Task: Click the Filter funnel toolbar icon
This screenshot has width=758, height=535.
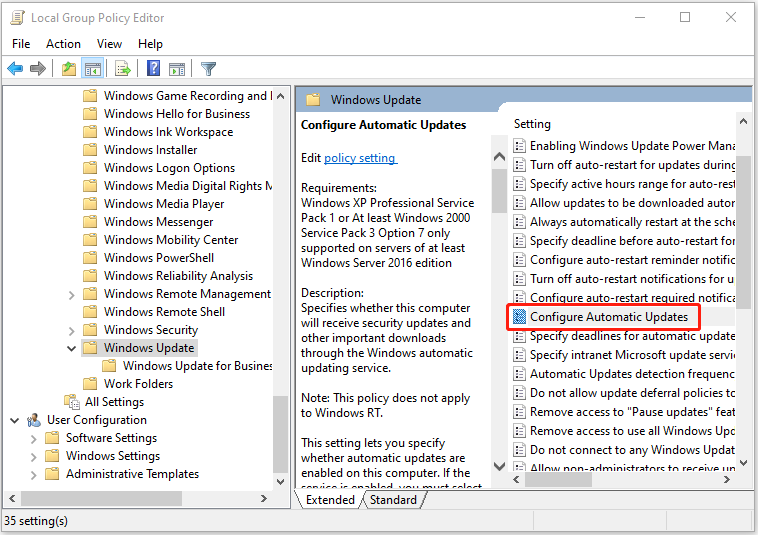Action: pyautogui.click(x=208, y=69)
